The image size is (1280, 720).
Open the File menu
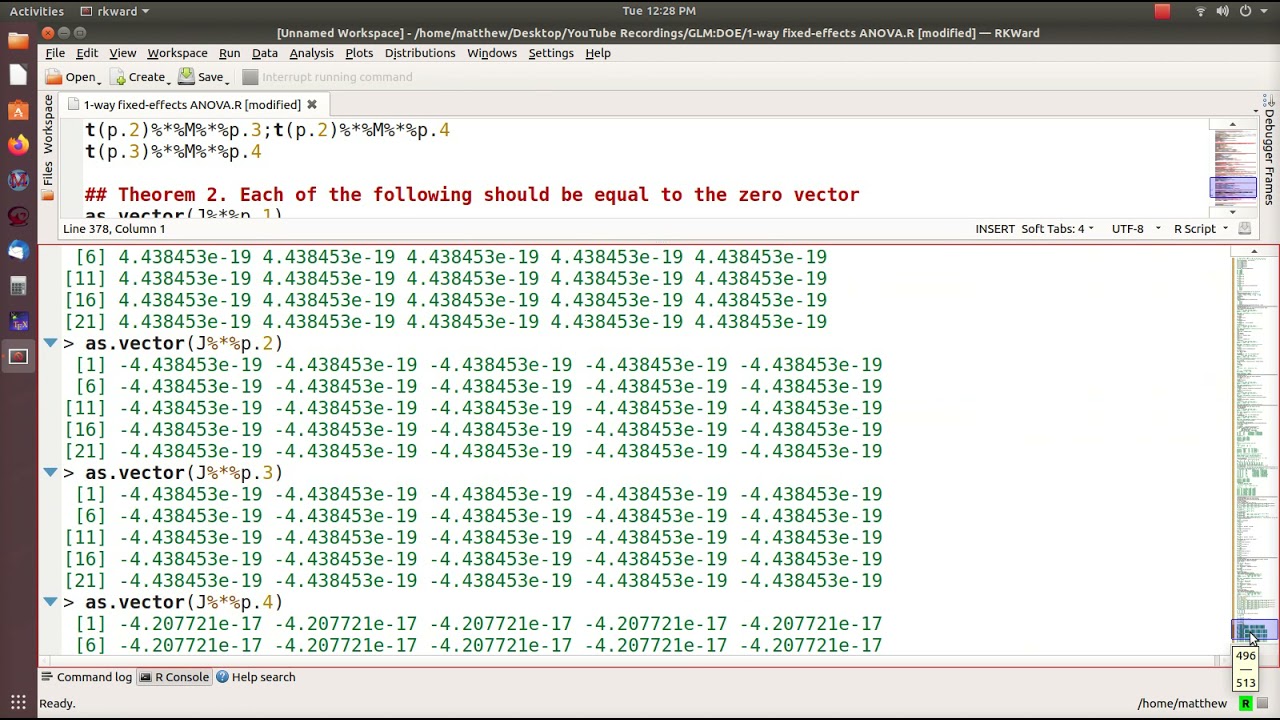point(55,53)
